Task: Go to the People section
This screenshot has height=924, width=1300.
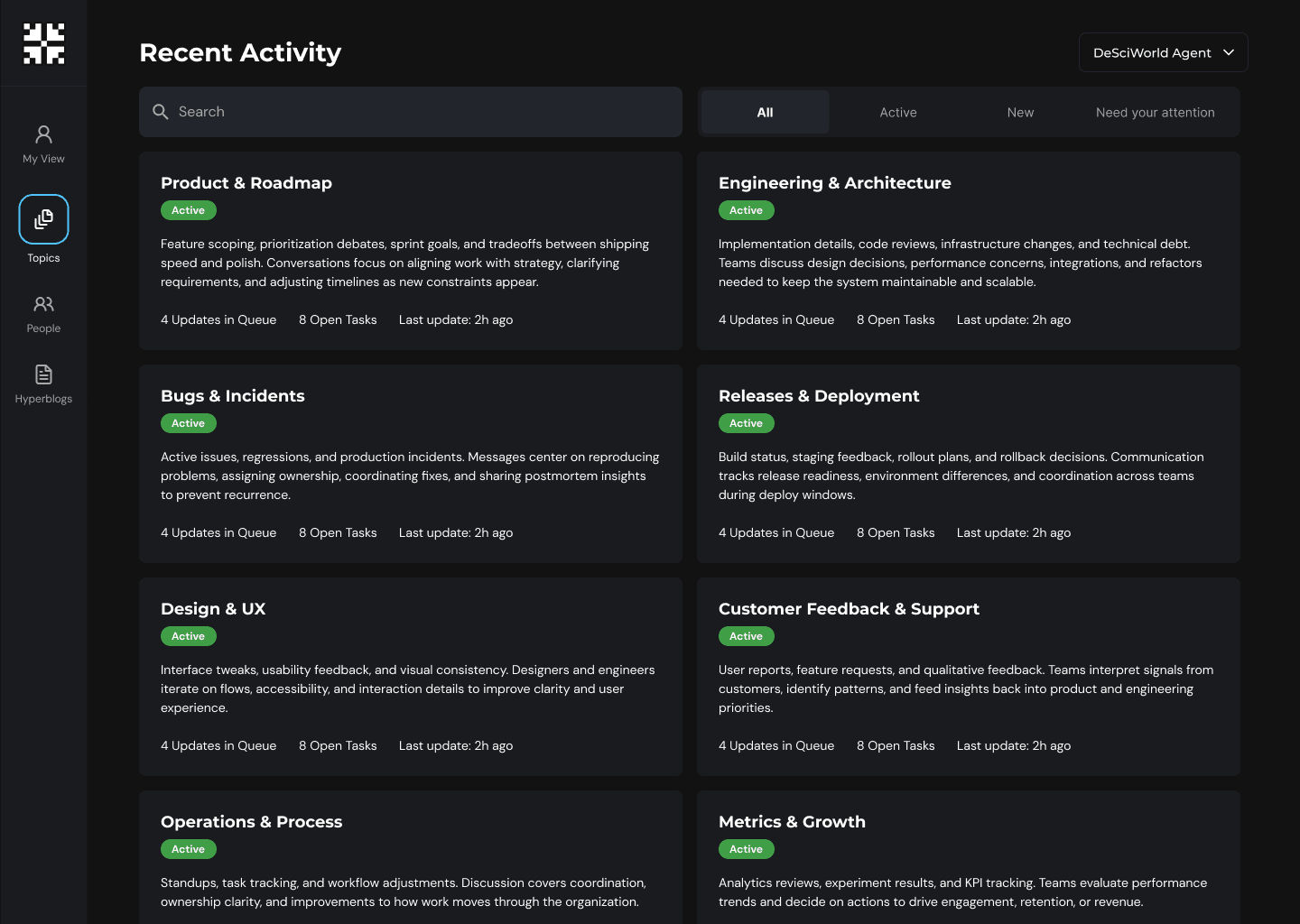Action: point(43,315)
